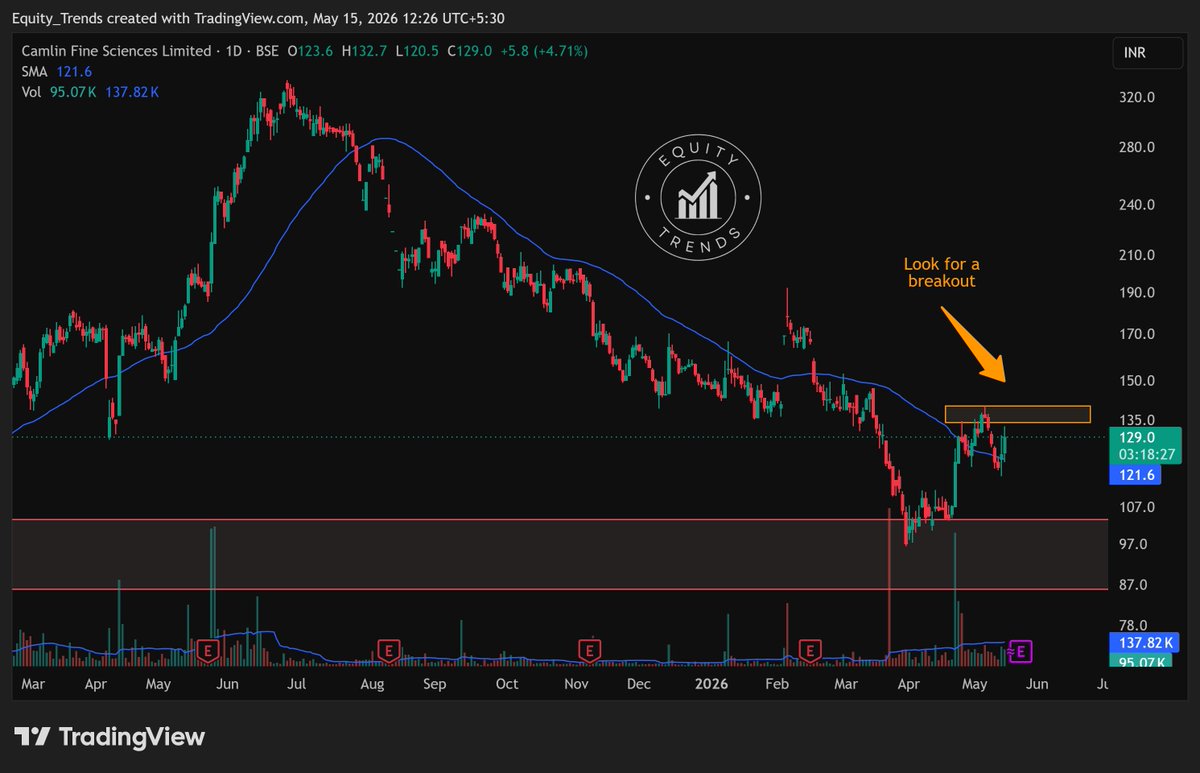Click the 320.0 price axis label
Image resolution: width=1200 pixels, height=773 pixels.
point(1138,98)
